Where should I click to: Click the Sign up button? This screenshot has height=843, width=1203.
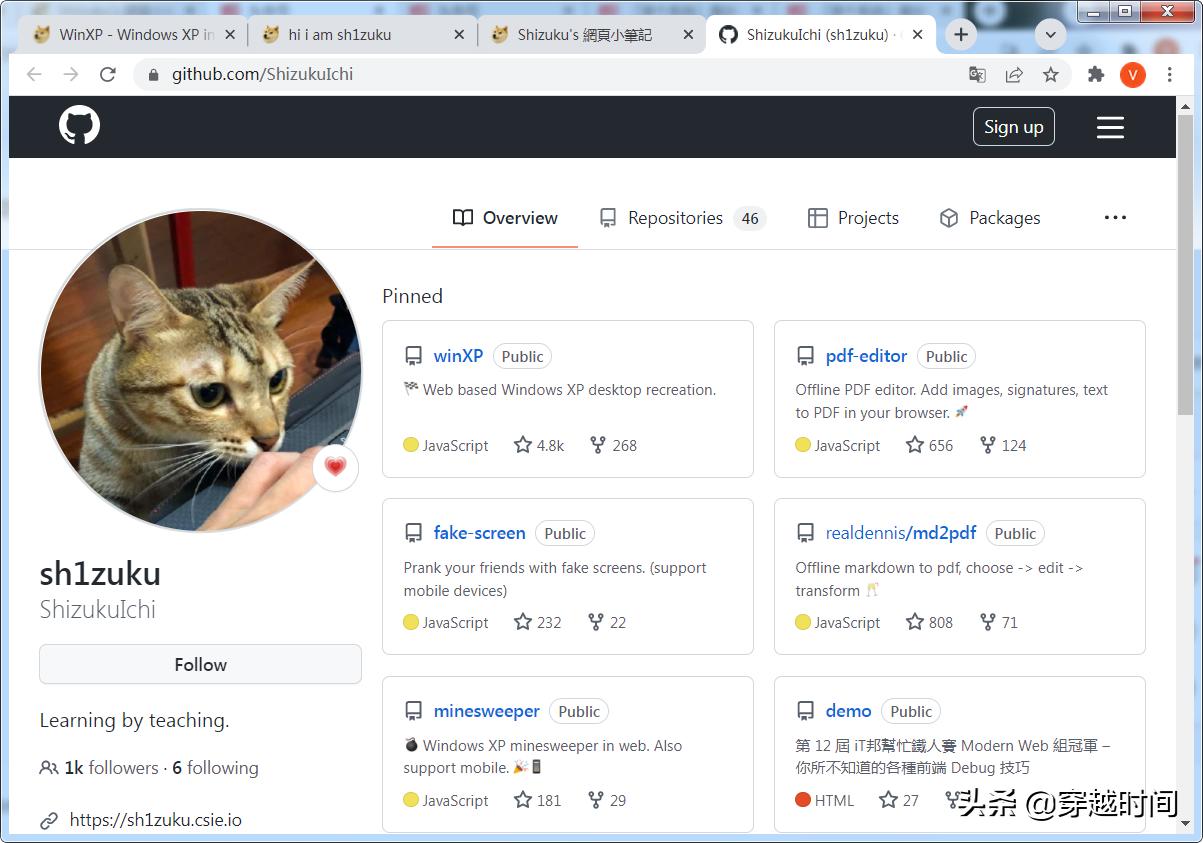click(1013, 127)
